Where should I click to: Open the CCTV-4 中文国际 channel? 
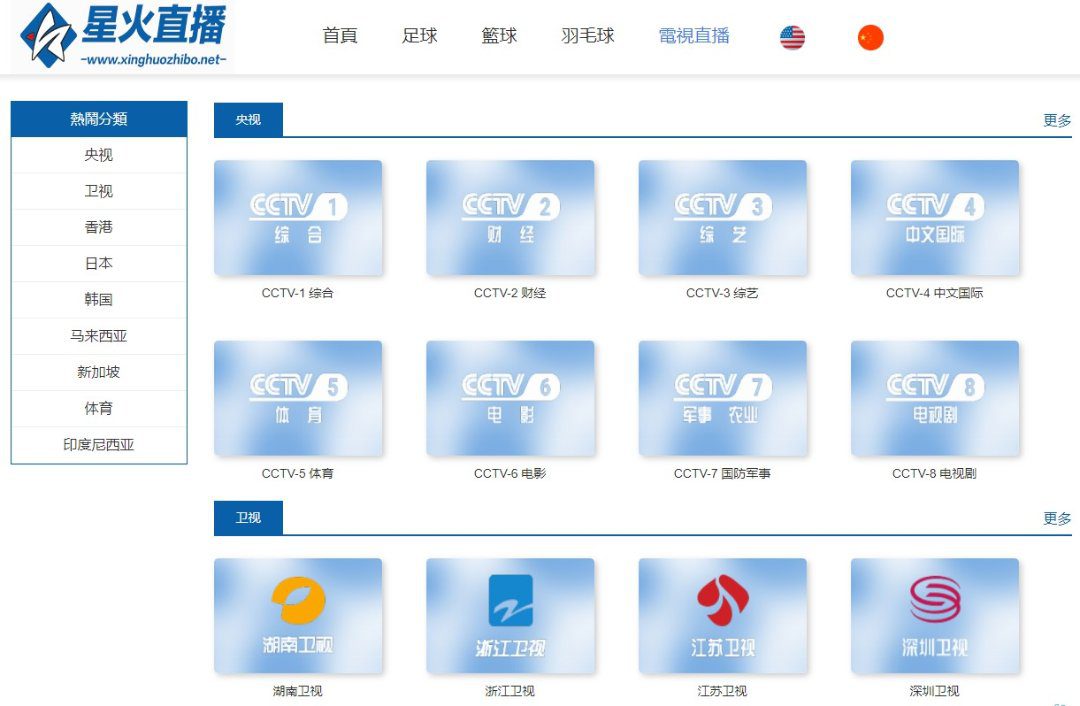point(935,217)
